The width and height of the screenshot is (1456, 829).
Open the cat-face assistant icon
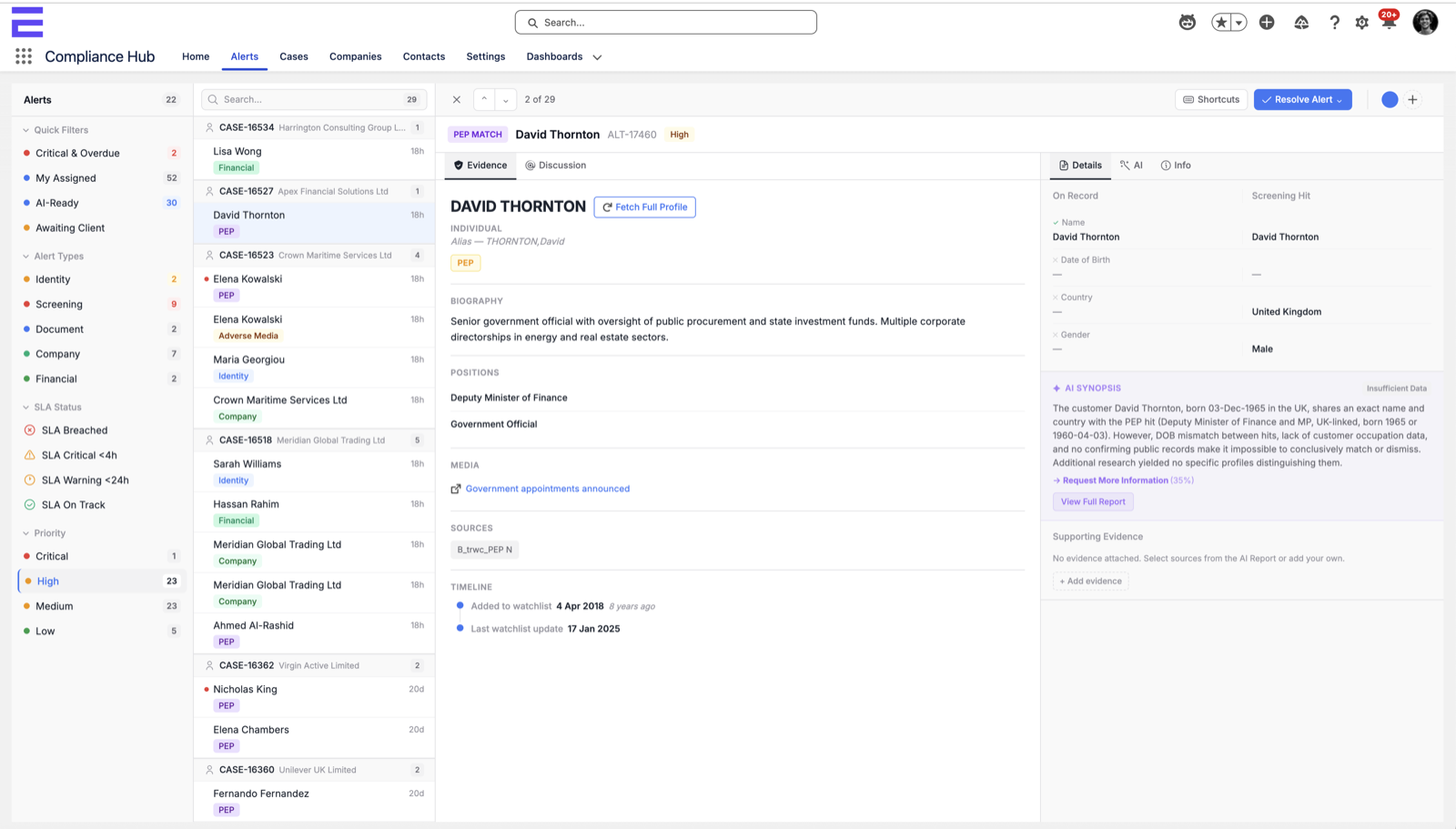(x=1188, y=23)
